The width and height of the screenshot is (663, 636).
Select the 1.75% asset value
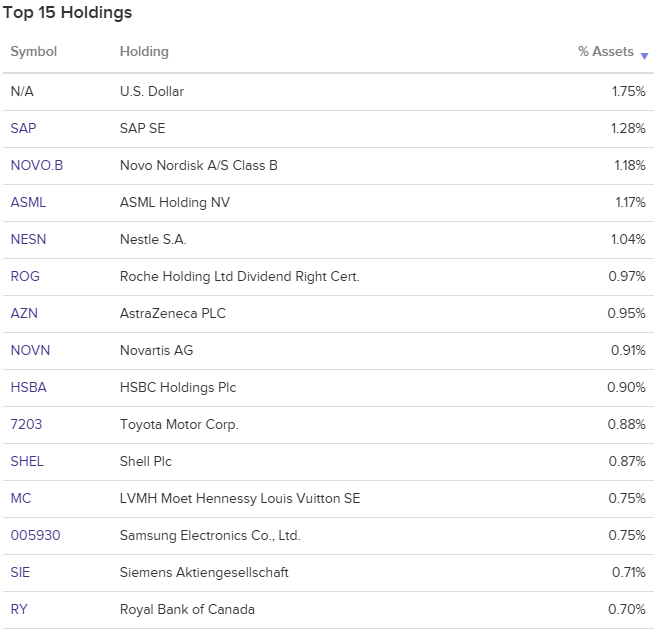(x=629, y=91)
